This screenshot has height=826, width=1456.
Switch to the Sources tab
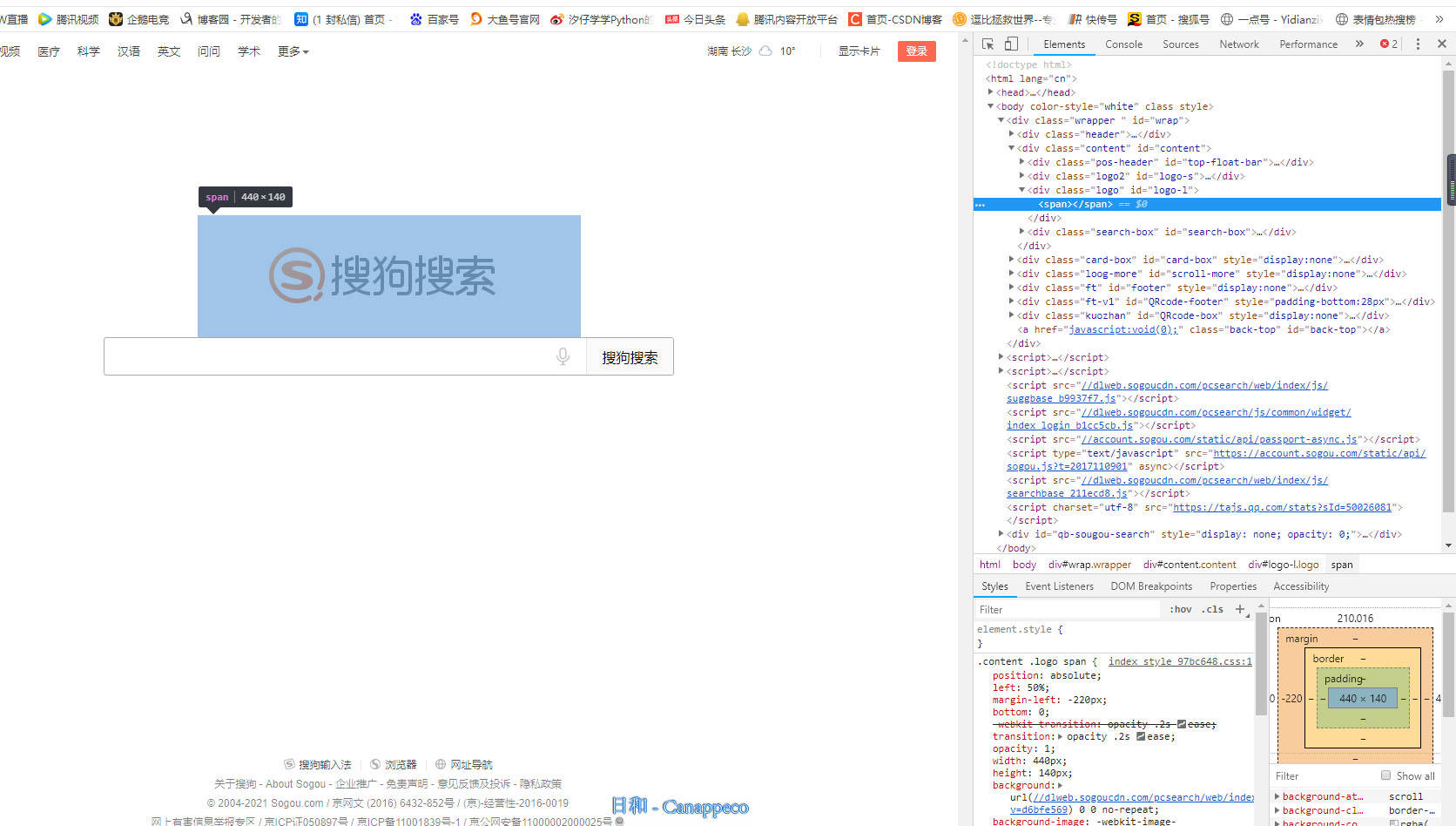point(1180,44)
